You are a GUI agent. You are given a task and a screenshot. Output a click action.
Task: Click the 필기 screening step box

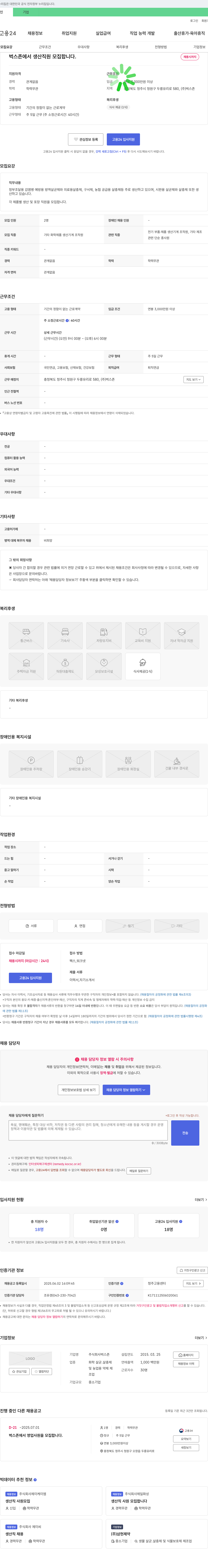(x=128, y=926)
